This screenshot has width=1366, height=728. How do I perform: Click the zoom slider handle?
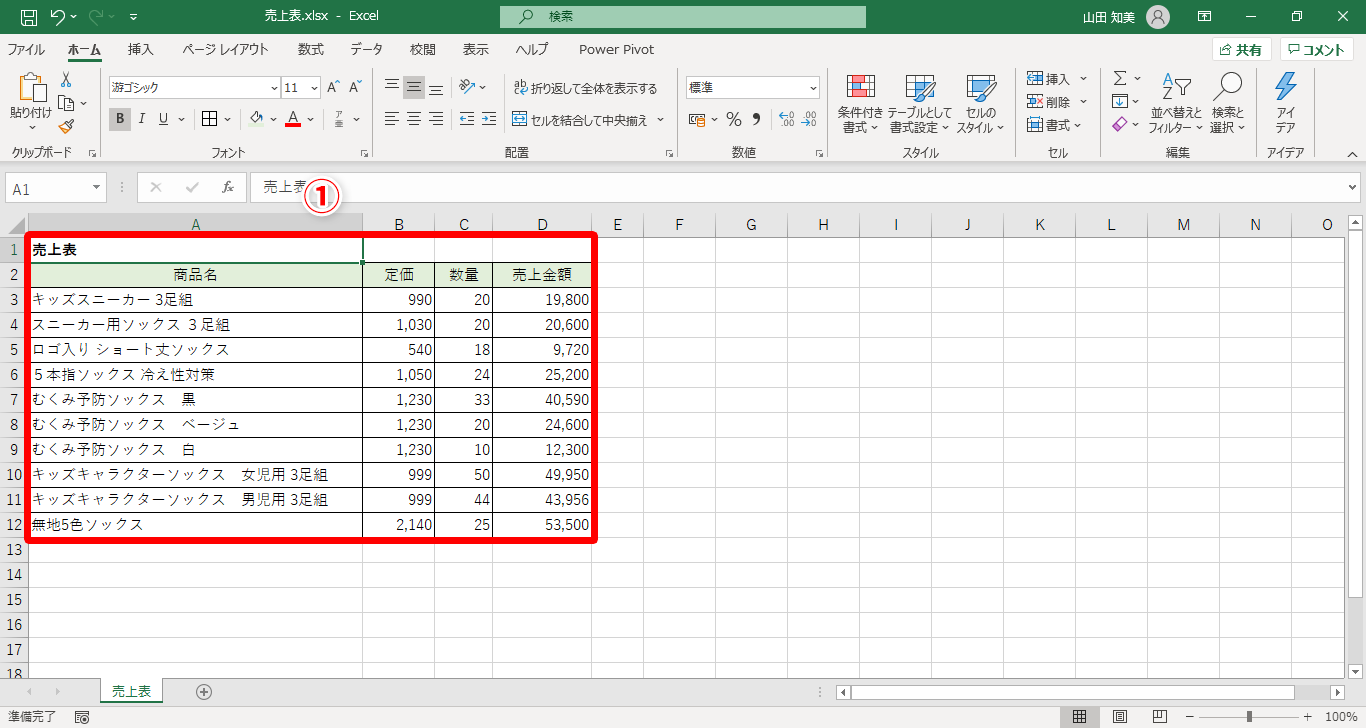[1249, 716]
